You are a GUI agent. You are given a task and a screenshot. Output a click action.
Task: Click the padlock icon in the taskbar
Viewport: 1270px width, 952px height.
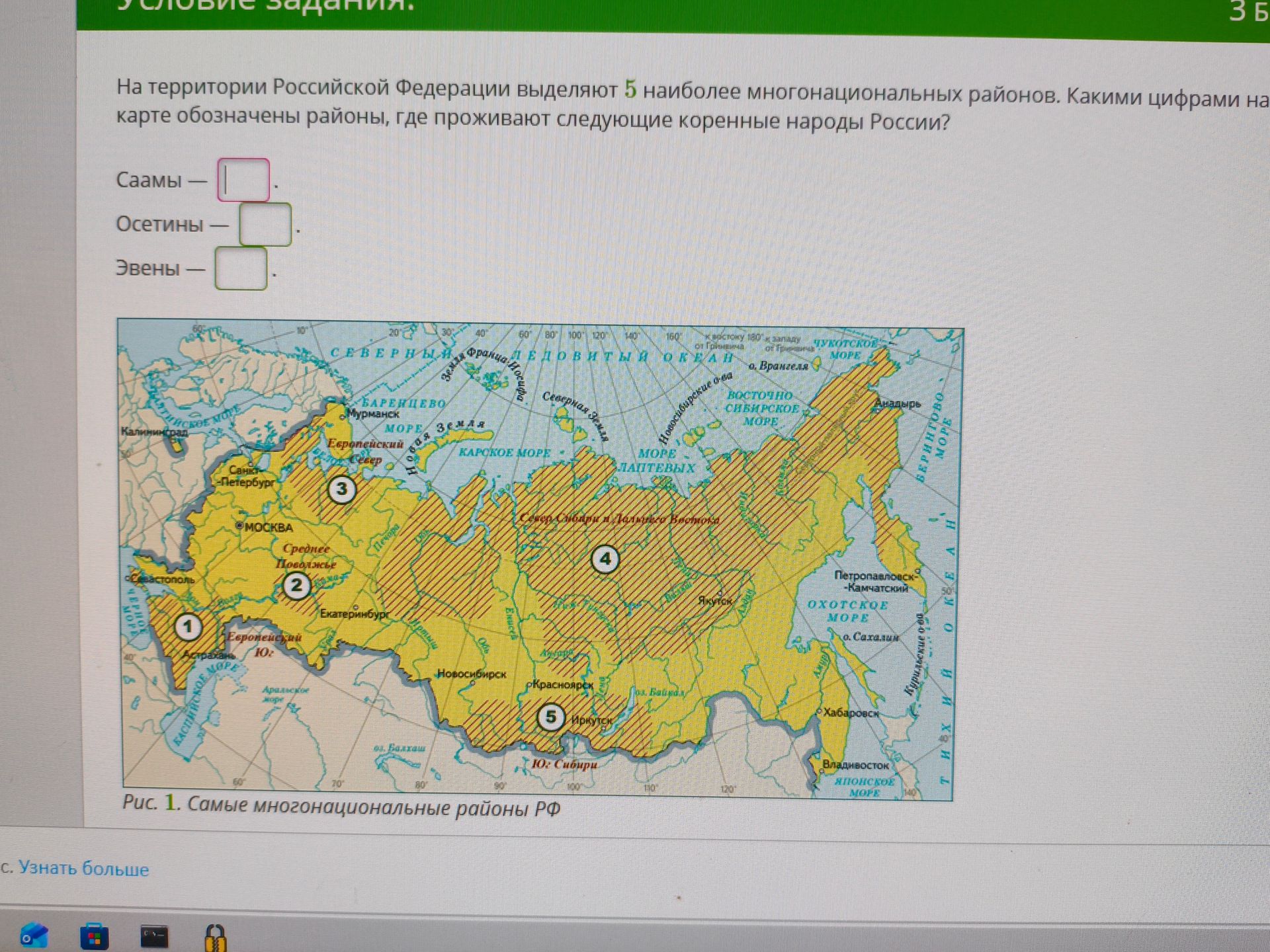(215, 937)
